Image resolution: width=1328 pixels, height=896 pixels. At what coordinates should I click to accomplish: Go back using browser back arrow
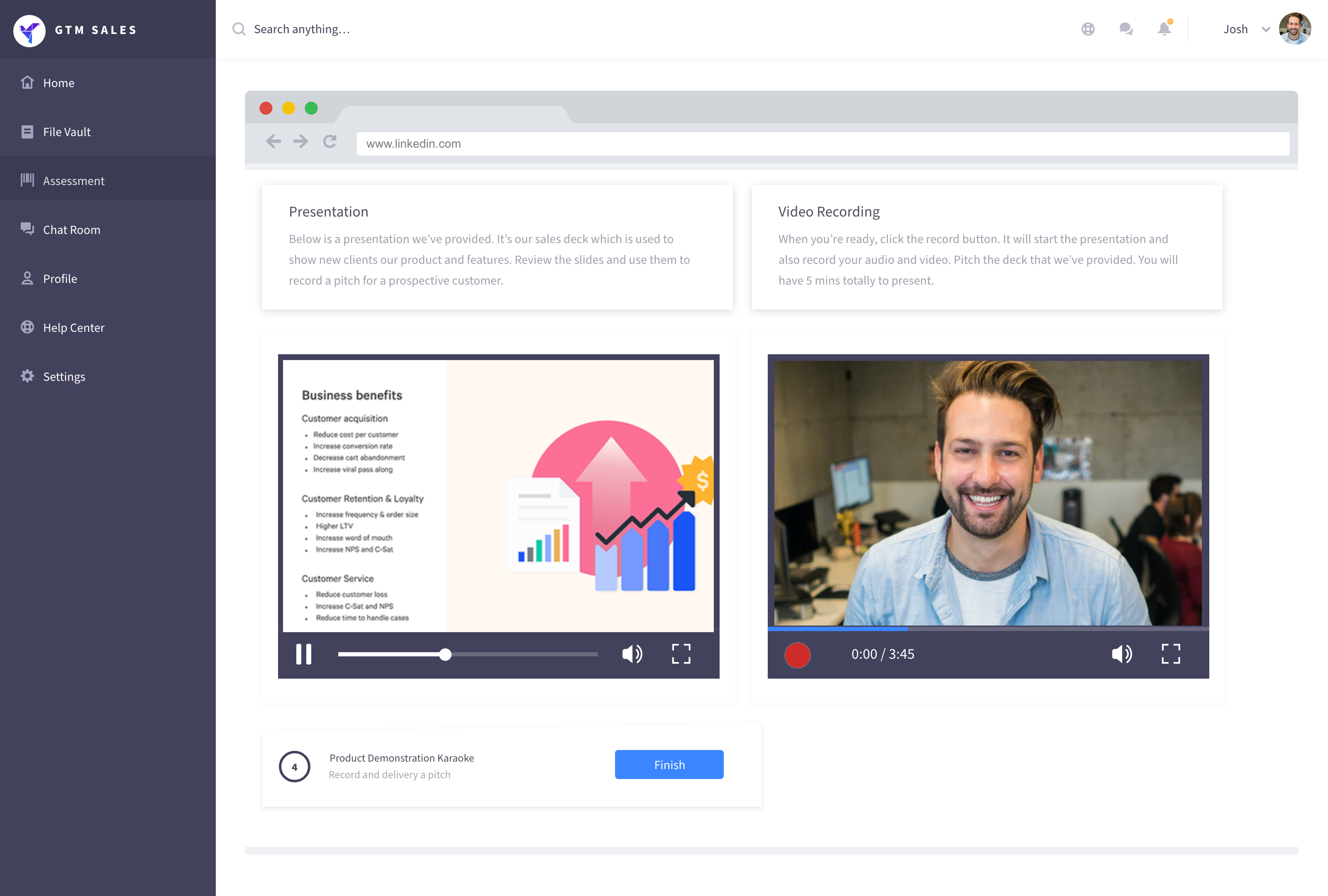274,141
